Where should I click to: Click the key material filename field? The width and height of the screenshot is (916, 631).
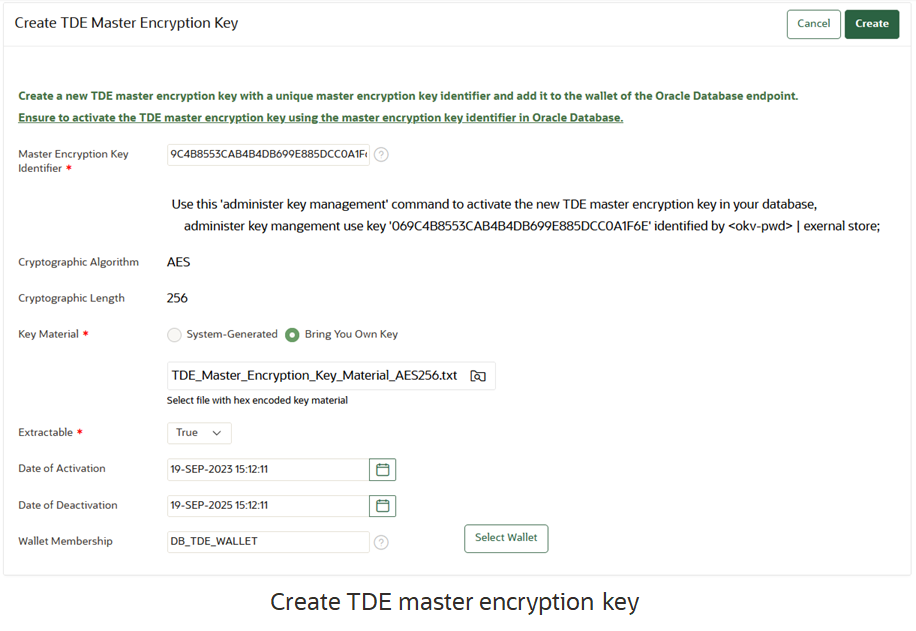pos(310,375)
